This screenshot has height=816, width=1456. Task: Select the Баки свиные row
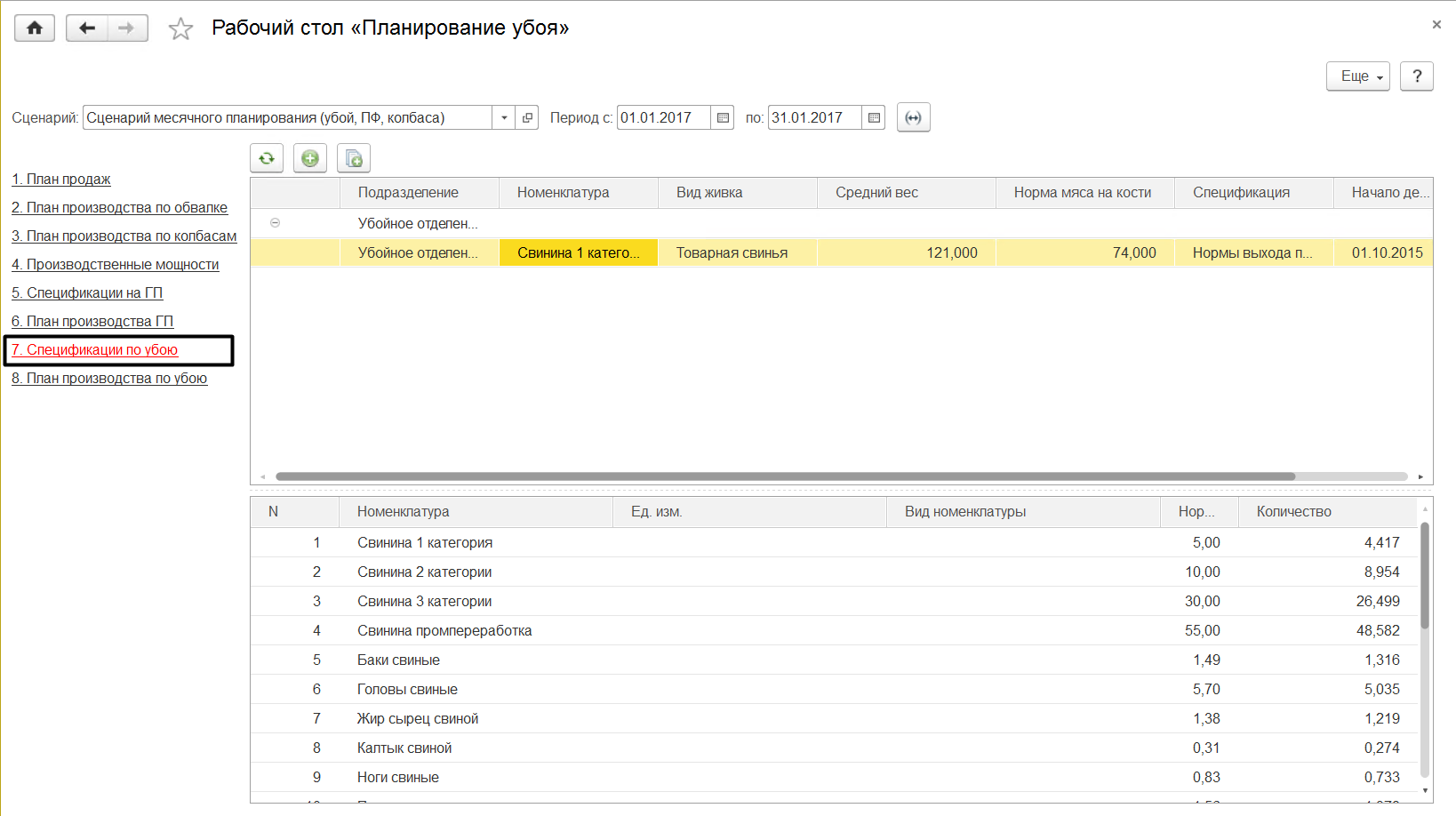point(834,660)
